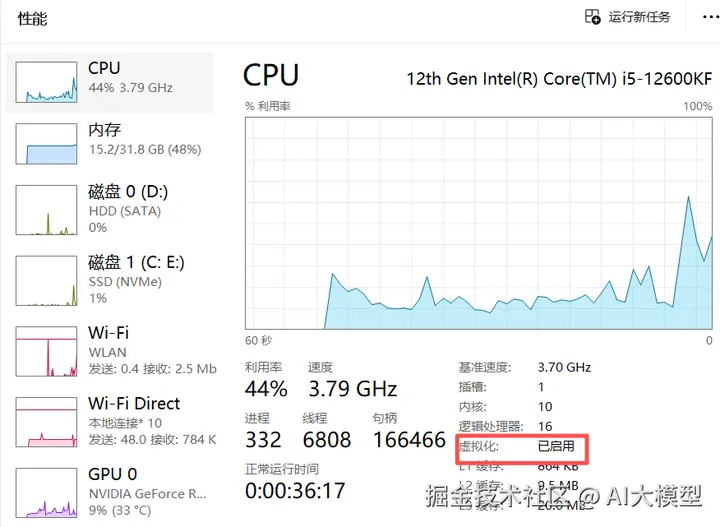Select the 磁盘 1 (C: E:) graph icon
Image resolution: width=720 pixels, height=527 pixels.
[46, 279]
